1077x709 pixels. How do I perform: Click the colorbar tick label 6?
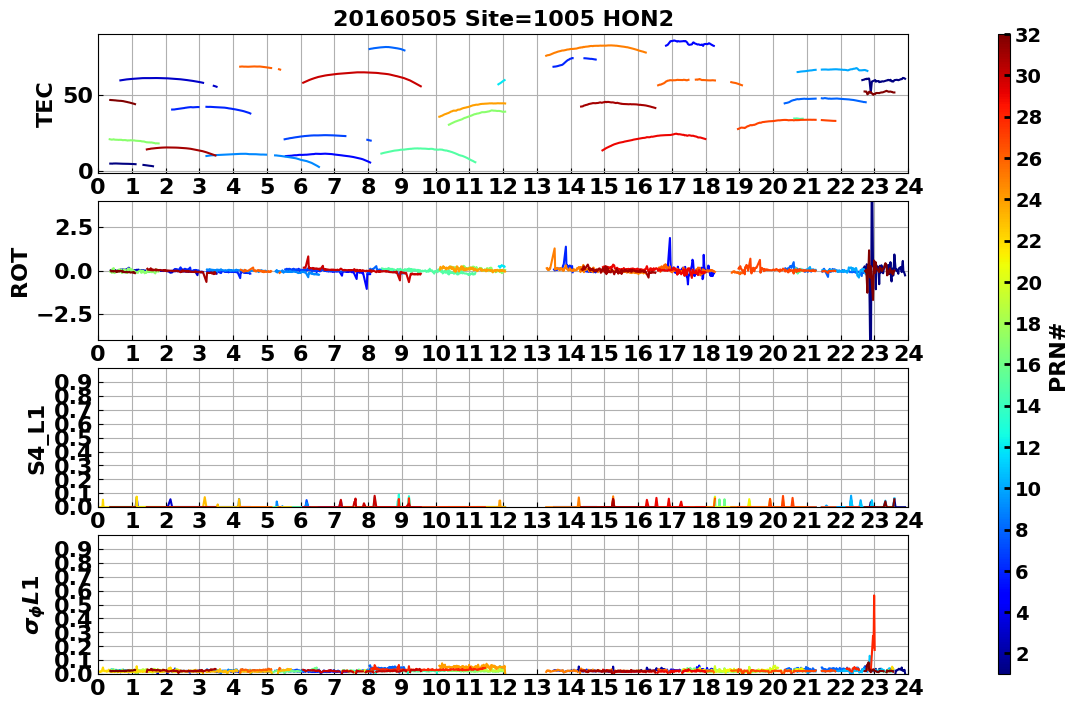(x=1022, y=571)
